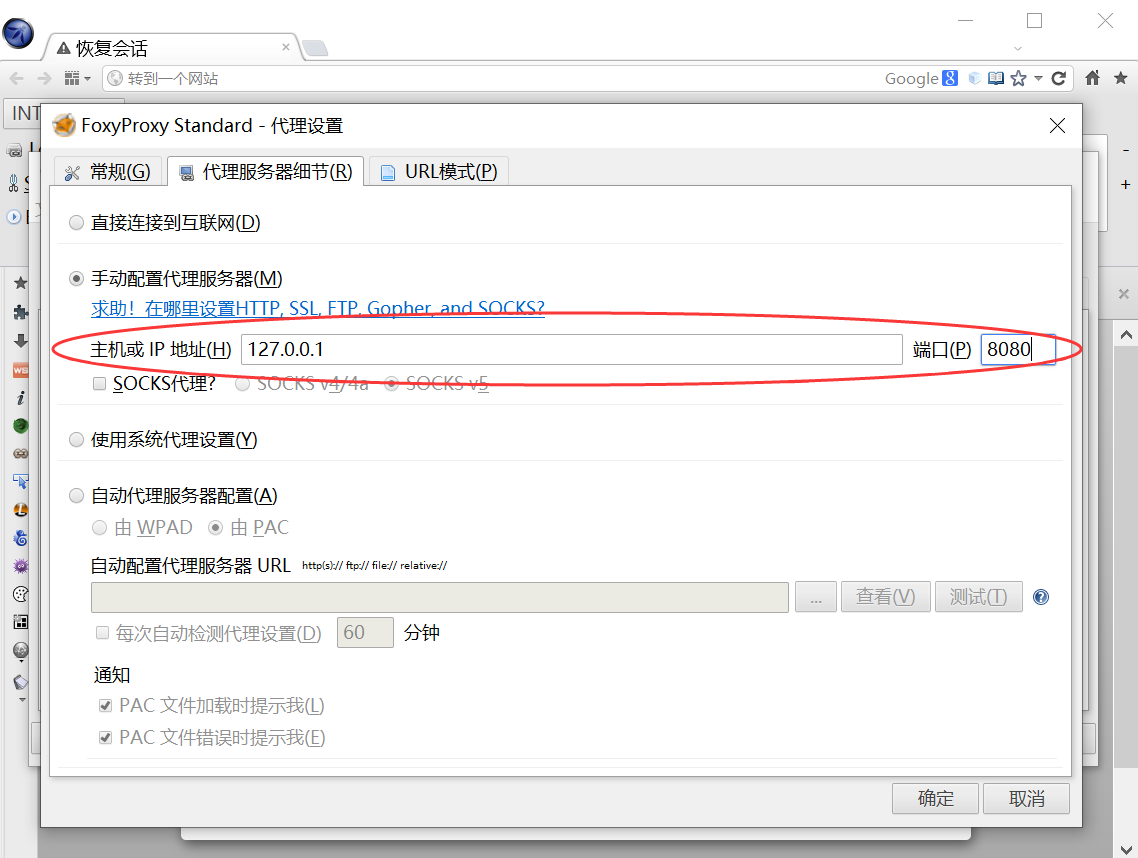The width and height of the screenshot is (1138, 858).
Task: Click the green circle sidebar icon
Action: (21, 425)
